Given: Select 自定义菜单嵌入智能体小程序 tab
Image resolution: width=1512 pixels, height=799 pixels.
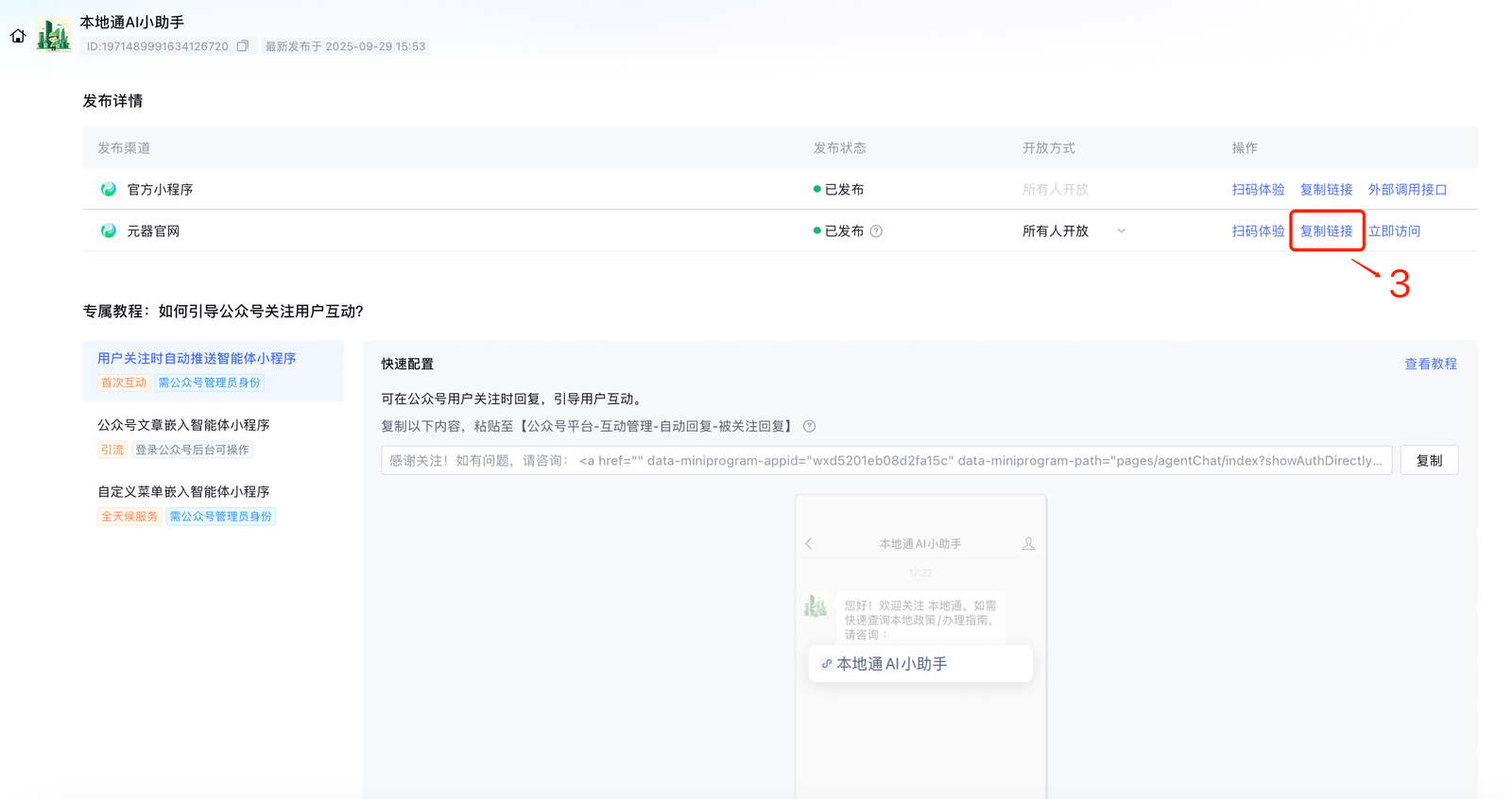Looking at the screenshot, I should point(183,492).
